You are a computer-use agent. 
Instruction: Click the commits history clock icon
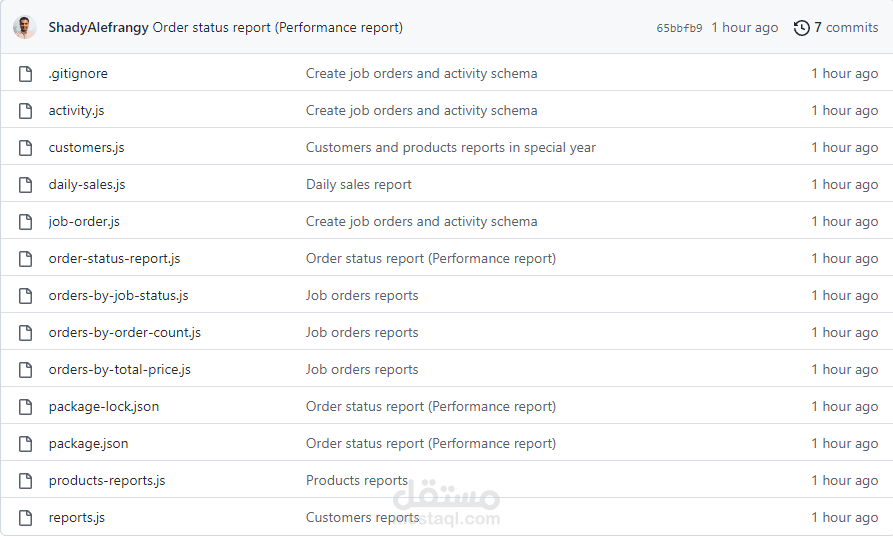(x=801, y=28)
